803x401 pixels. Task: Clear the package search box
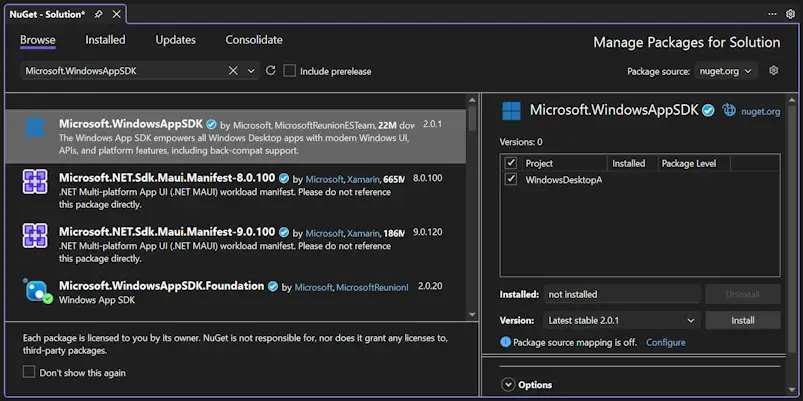(233, 71)
